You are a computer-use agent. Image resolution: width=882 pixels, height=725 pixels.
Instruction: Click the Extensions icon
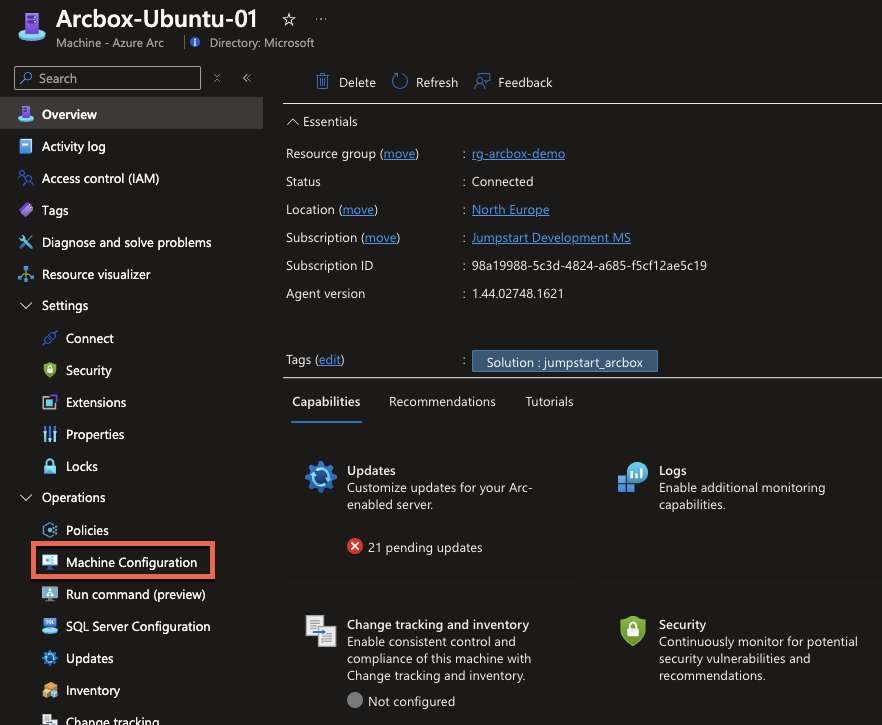pos(50,402)
